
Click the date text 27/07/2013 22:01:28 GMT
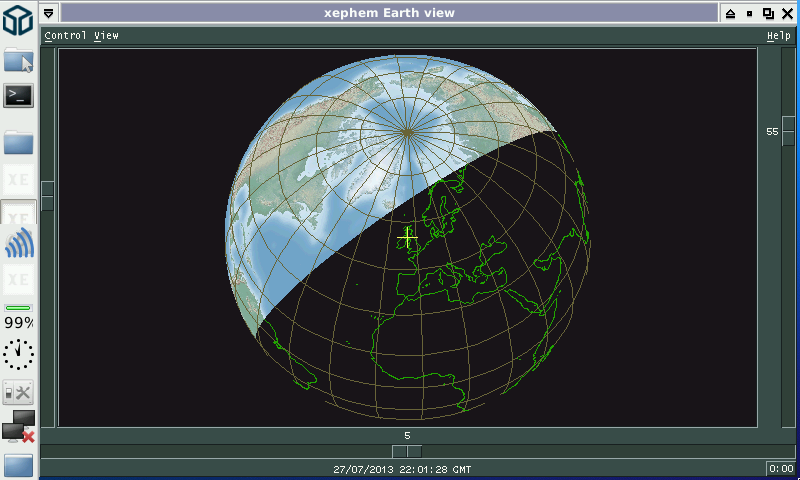[x=402, y=469]
